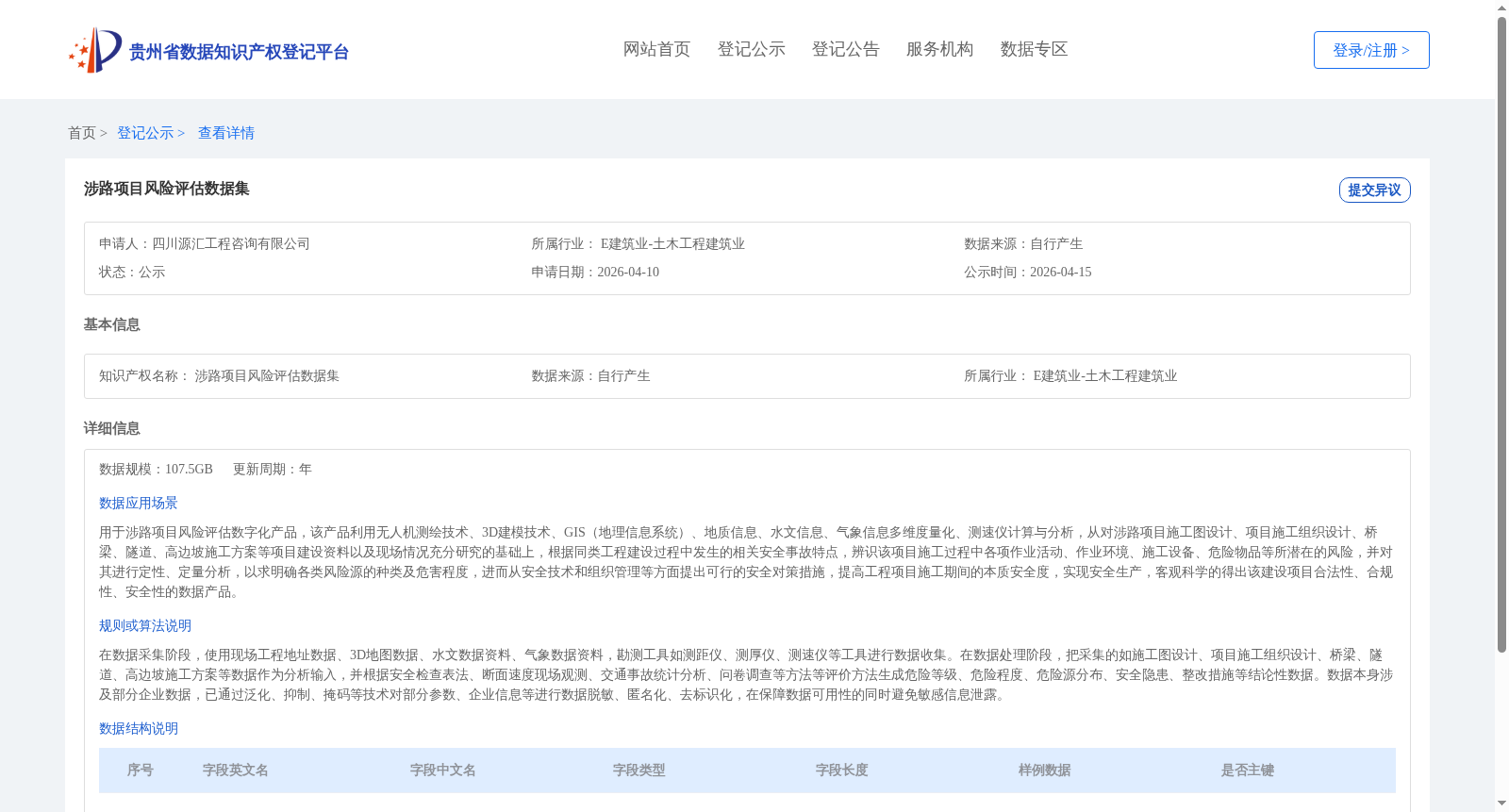Viewport: 1509px width, 812px height.
Task: Click the 数据规模：107.5GB text
Action: (156, 469)
